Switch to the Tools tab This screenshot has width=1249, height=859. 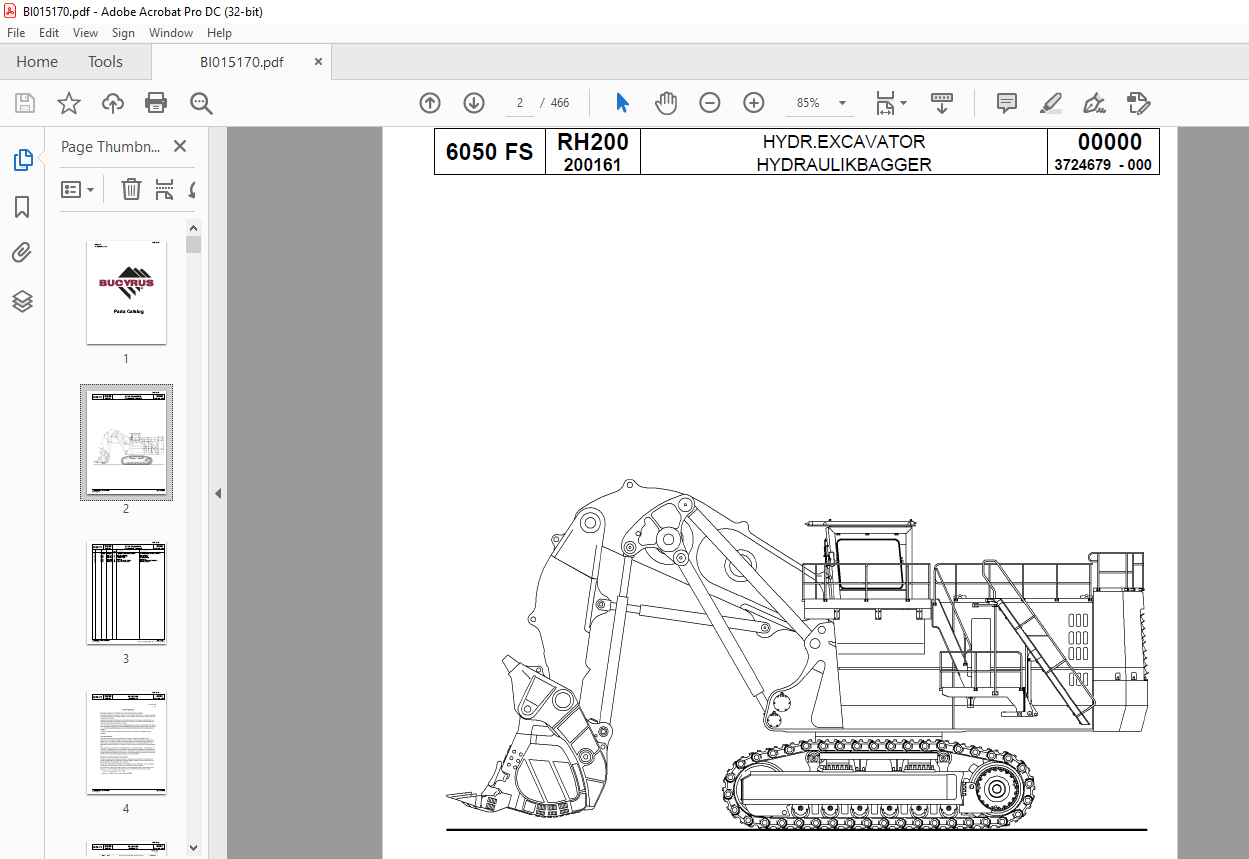105,62
